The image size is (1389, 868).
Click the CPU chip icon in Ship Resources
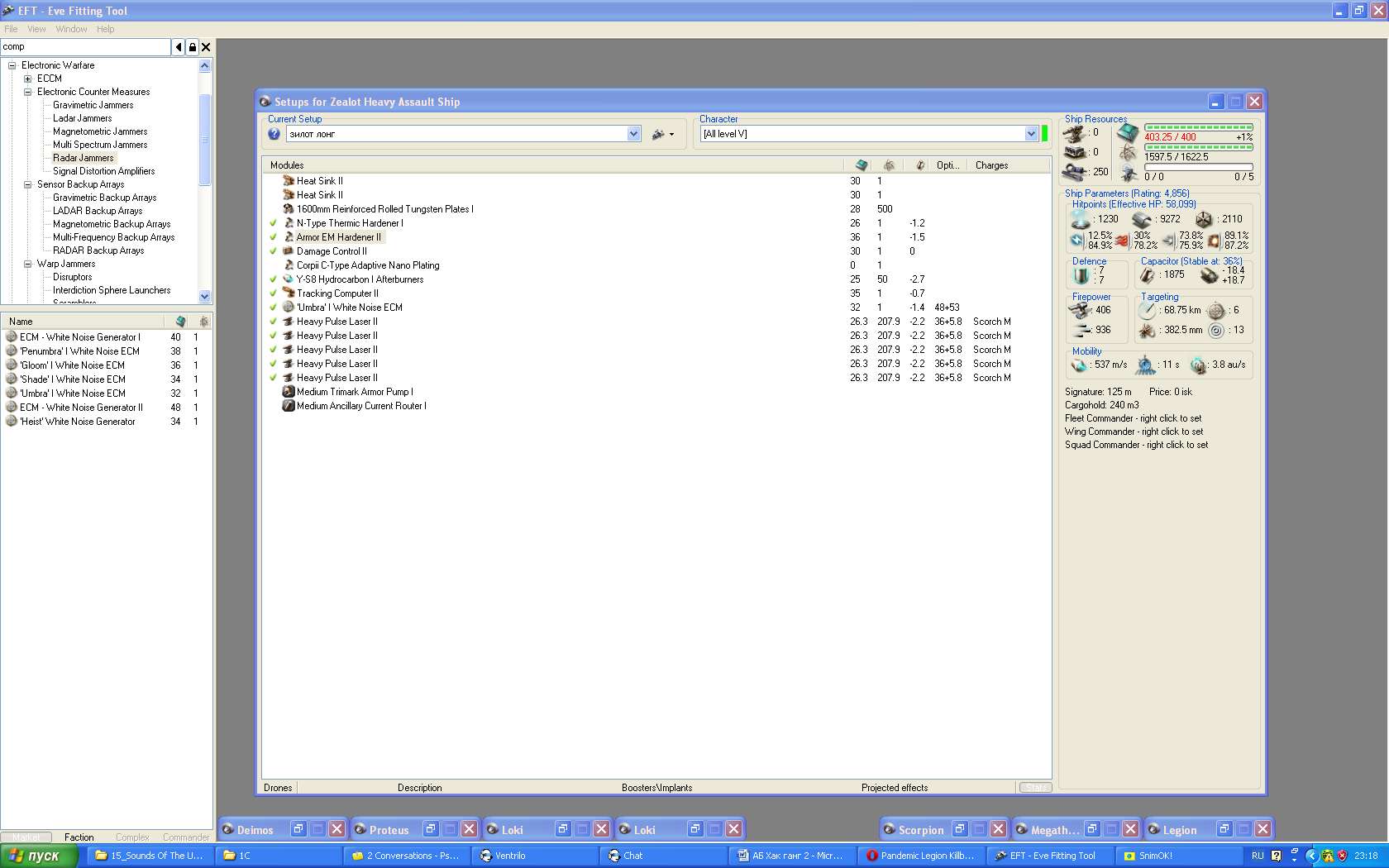(x=1128, y=133)
